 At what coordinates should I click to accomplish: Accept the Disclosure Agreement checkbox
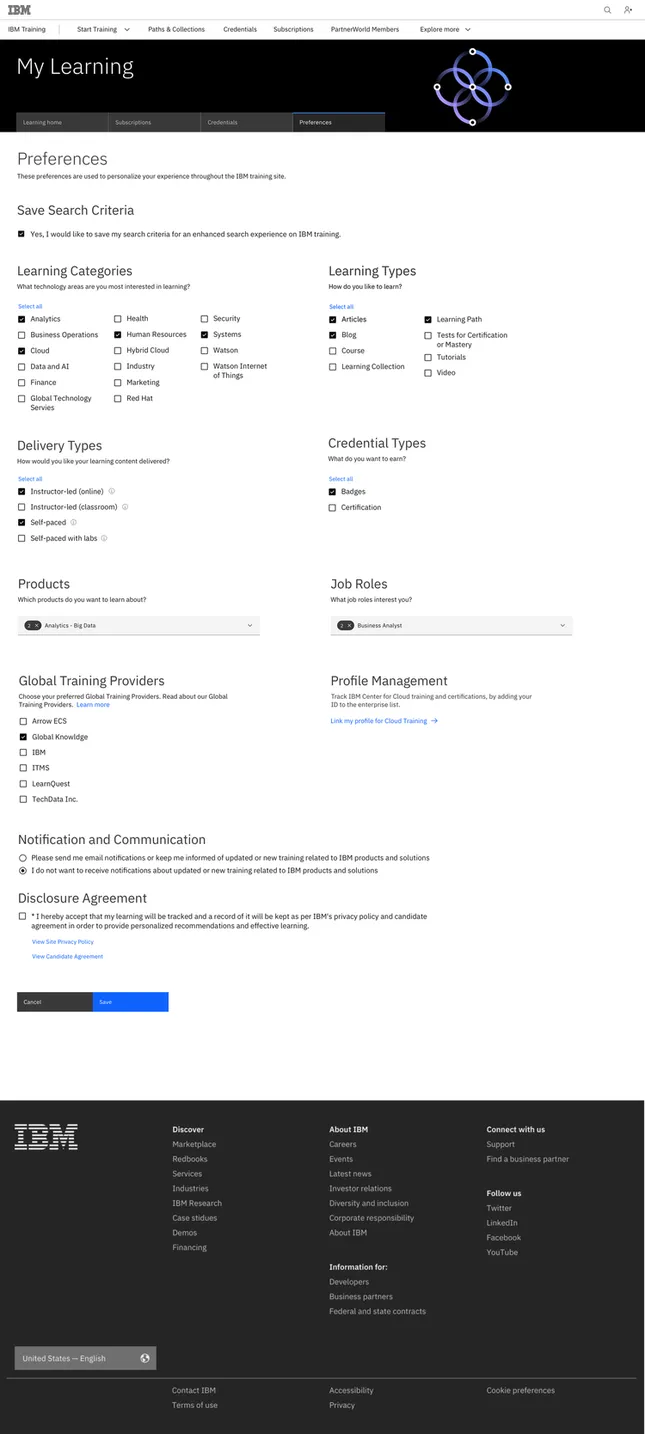click(x=22, y=915)
